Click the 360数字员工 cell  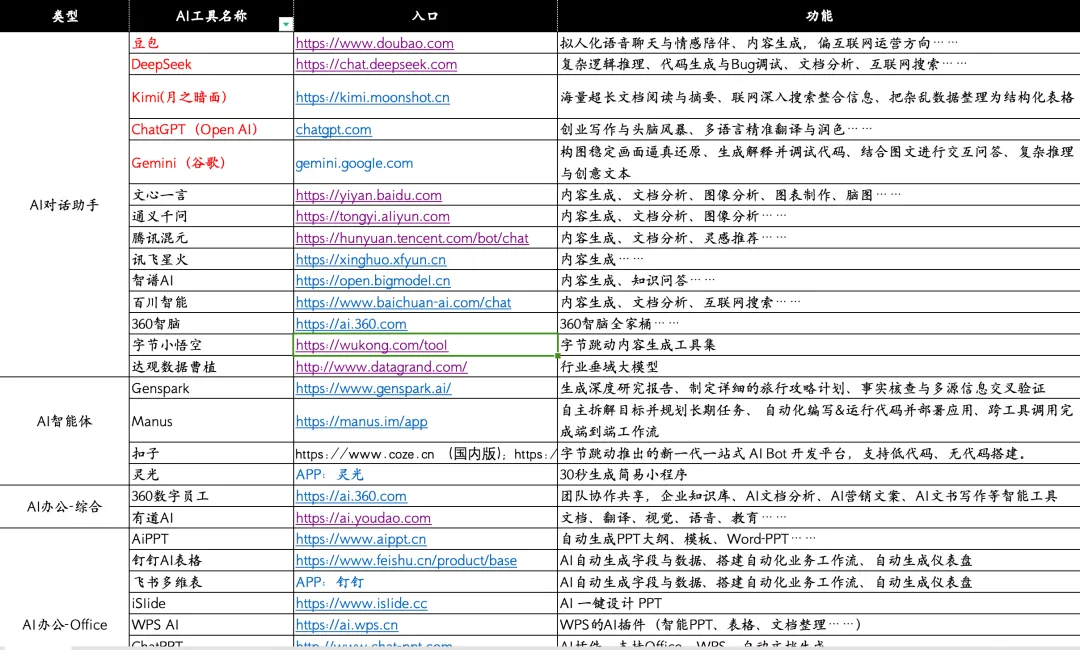[x=211, y=496]
